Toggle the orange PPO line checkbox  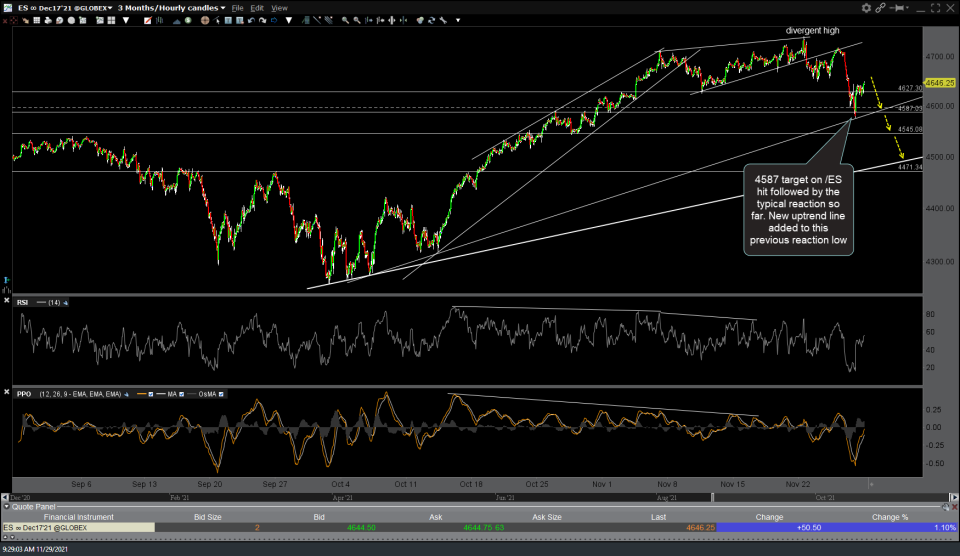[151, 394]
